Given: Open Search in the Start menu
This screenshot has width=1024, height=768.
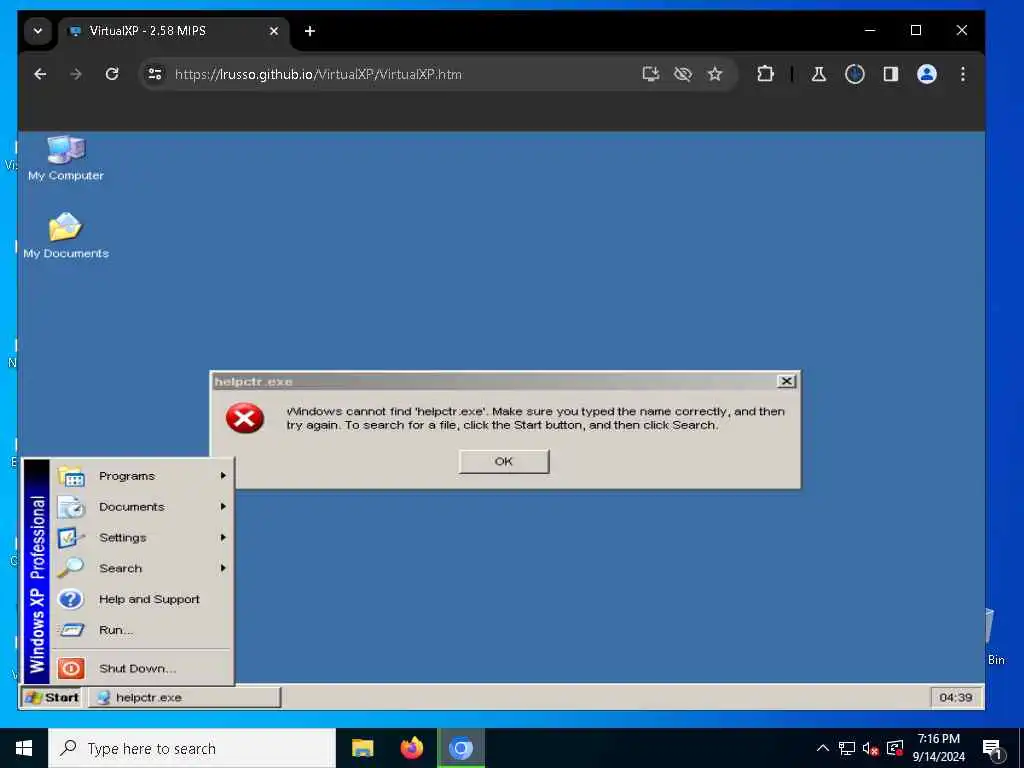Looking at the screenshot, I should coord(142,568).
